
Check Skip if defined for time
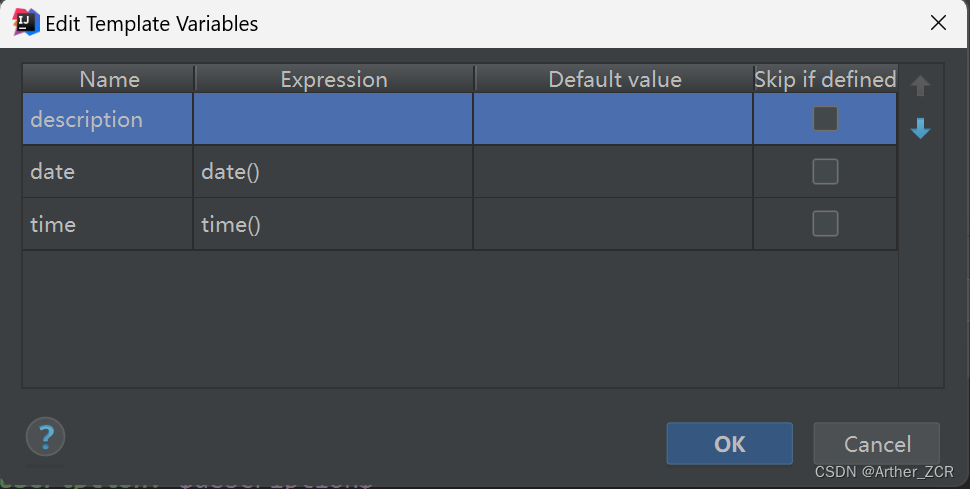point(825,223)
